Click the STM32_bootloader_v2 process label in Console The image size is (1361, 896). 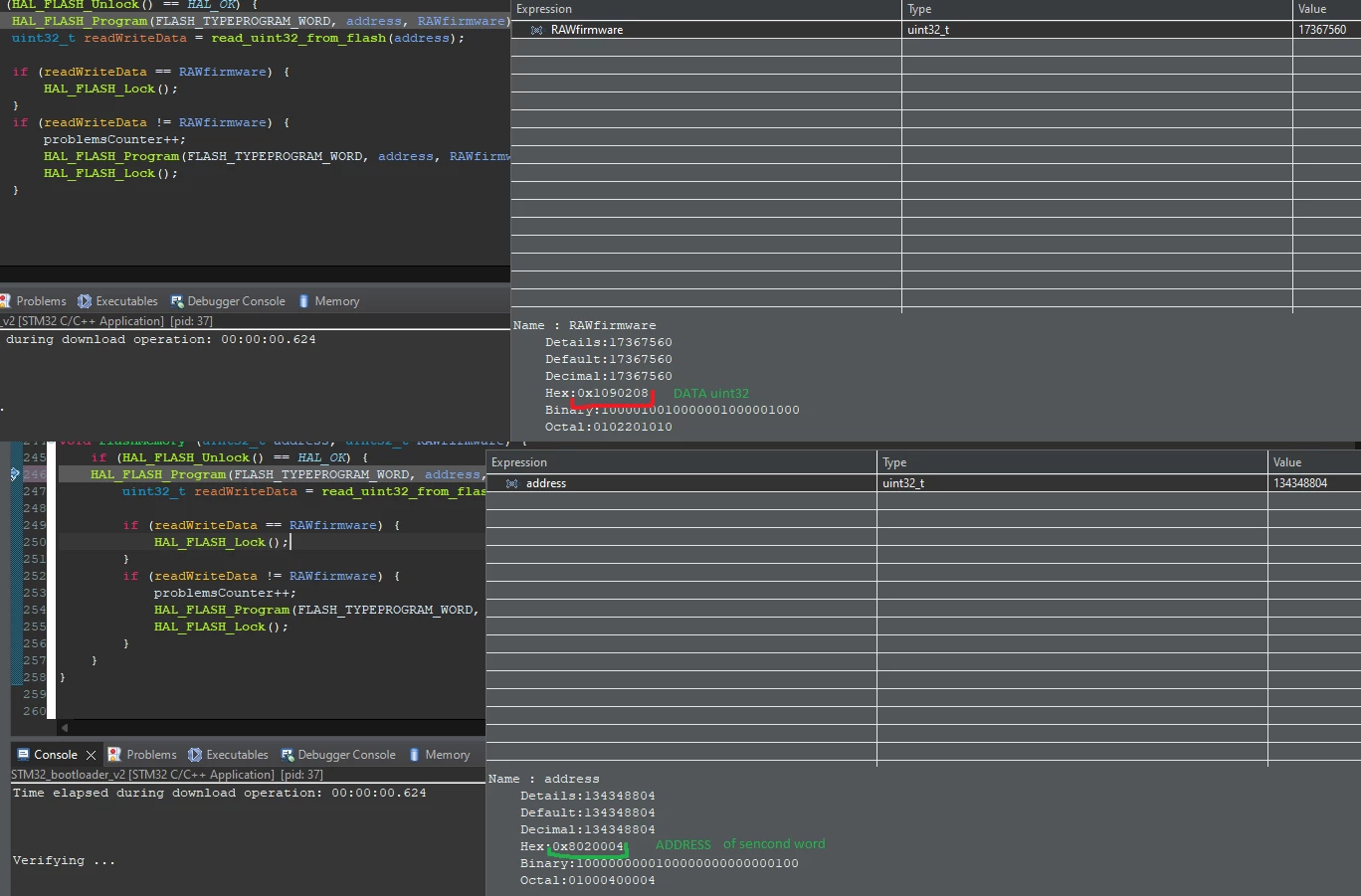(167, 775)
